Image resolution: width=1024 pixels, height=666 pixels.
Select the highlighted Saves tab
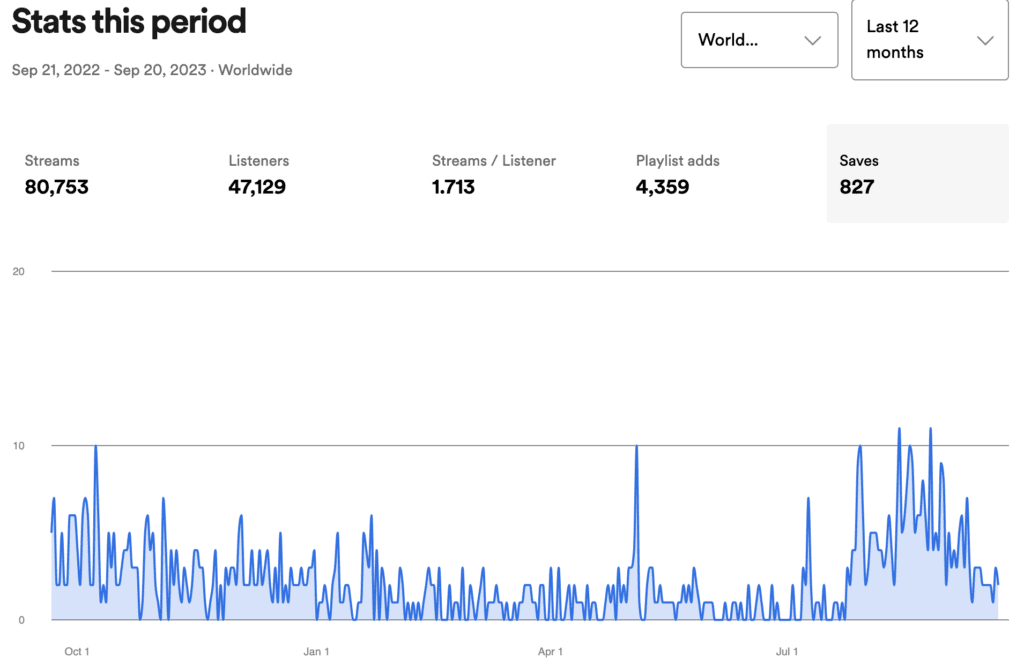[918, 174]
